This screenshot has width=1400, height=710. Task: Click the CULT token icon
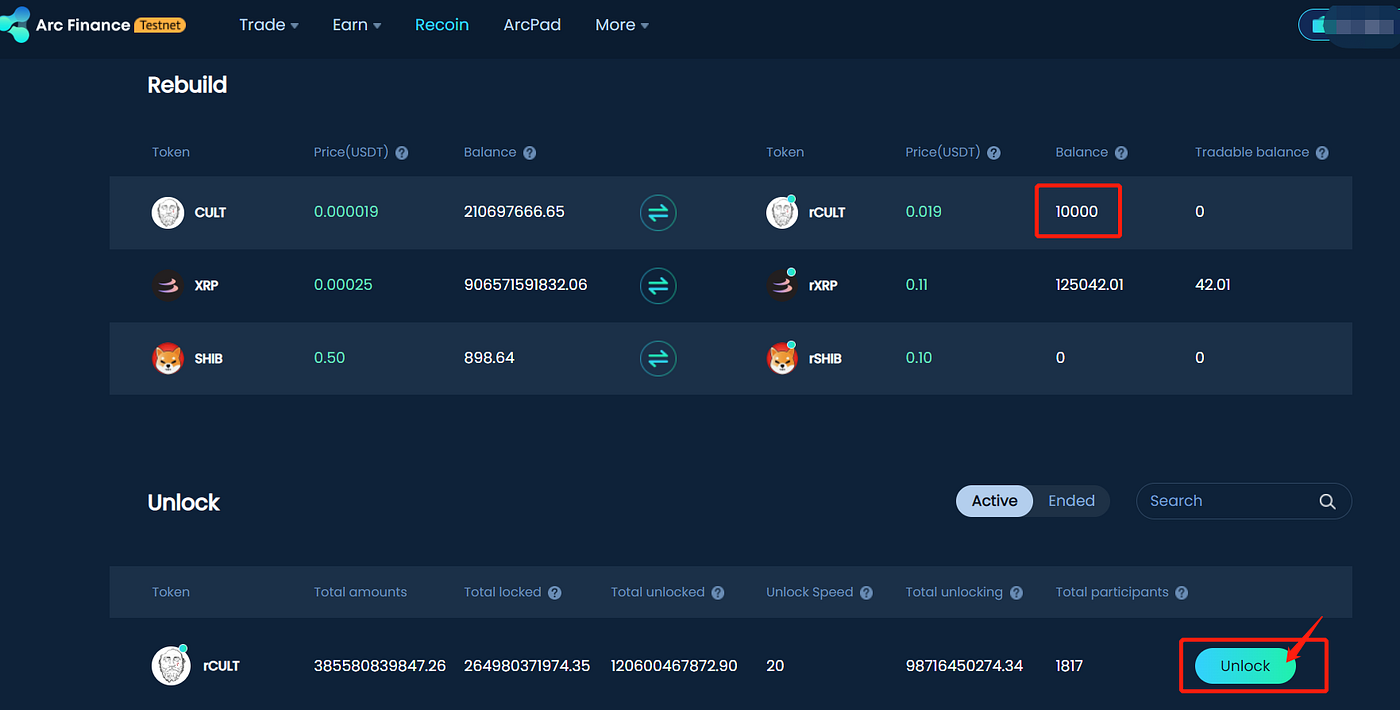click(x=168, y=212)
